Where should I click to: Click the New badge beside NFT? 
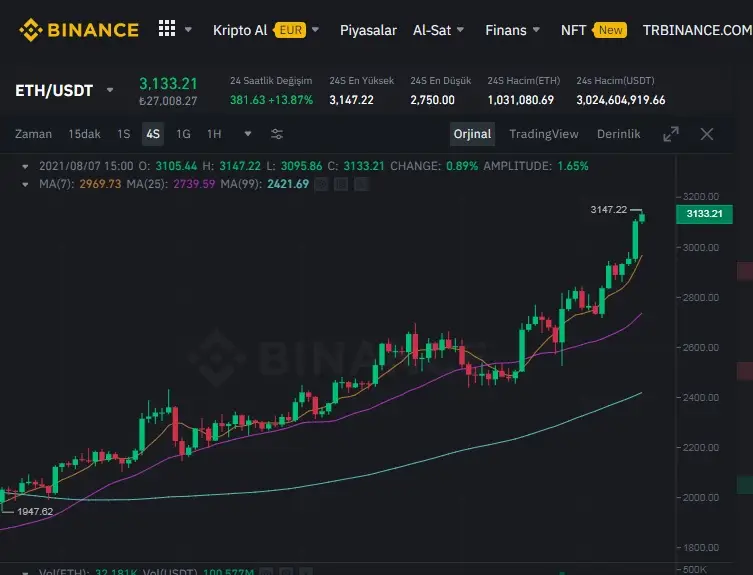click(x=610, y=30)
